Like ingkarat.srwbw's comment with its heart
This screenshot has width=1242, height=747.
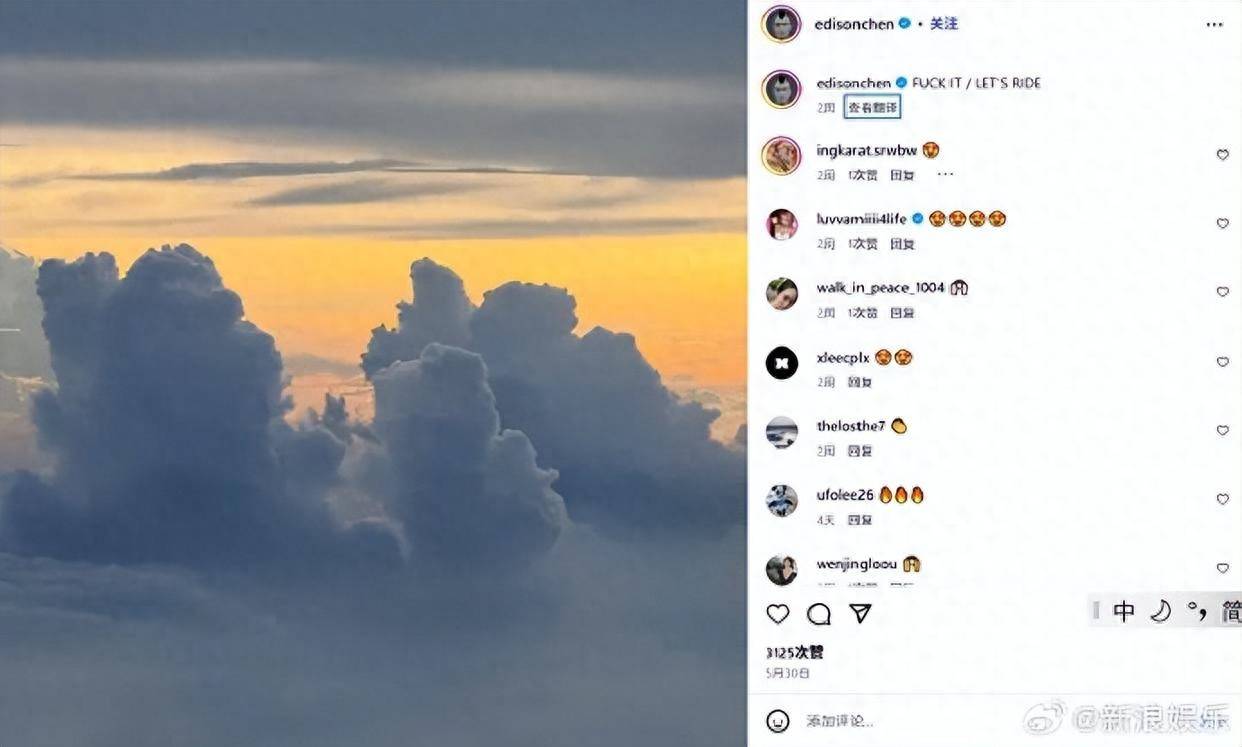pos(1222,155)
